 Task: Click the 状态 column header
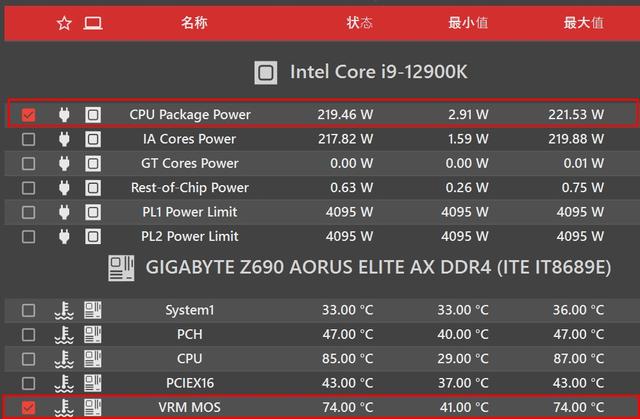pos(360,22)
